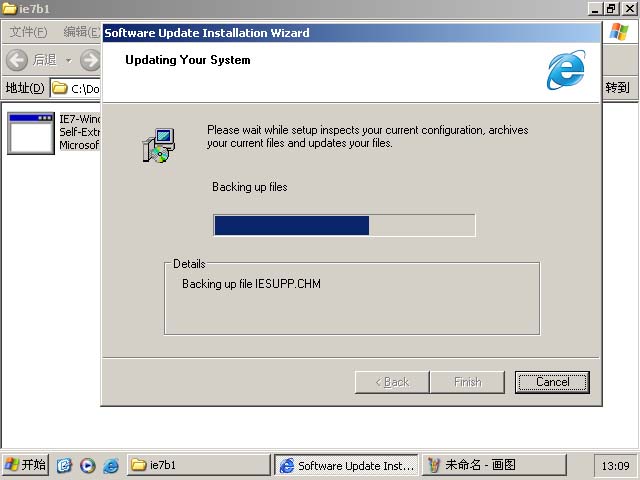Close the ie7b1 window
This screenshot has width=640, height=480.
pyautogui.click(x=630, y=9)
